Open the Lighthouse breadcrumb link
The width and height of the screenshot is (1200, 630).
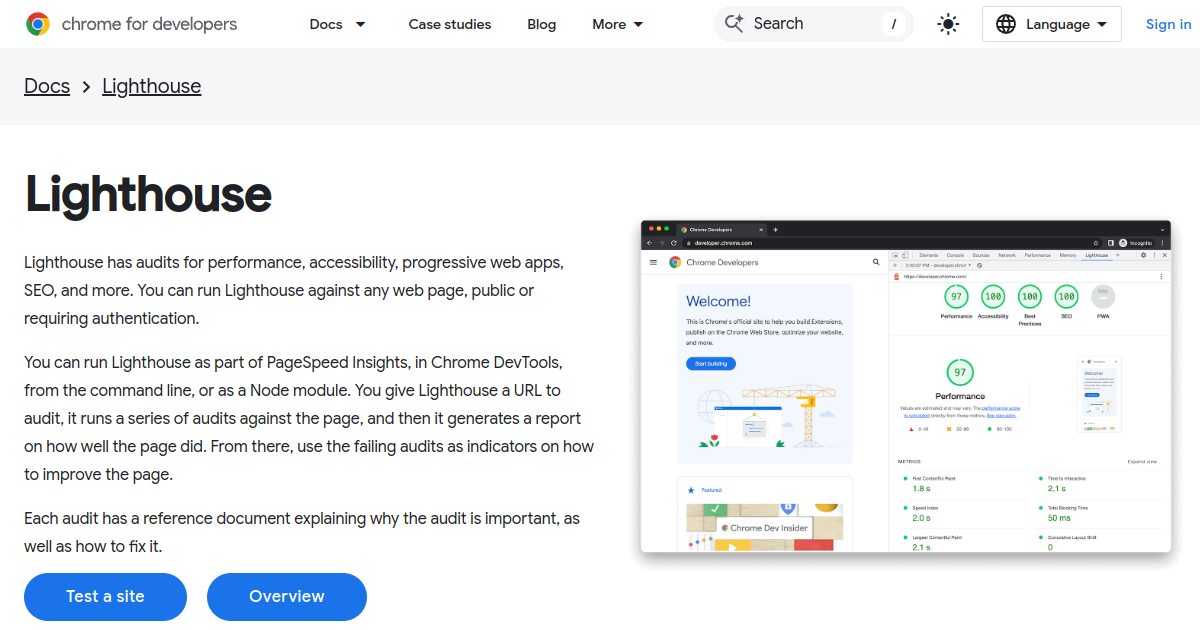152,86
